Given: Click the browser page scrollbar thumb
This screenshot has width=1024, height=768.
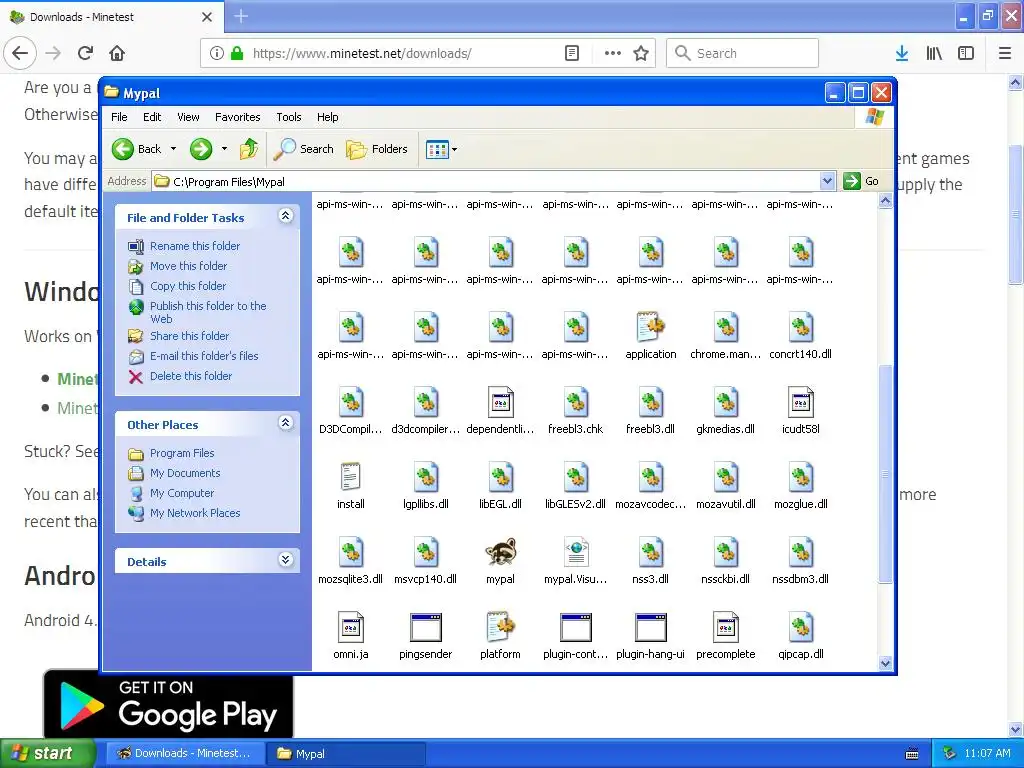Looking at the screenshot, I should 1016,214.
